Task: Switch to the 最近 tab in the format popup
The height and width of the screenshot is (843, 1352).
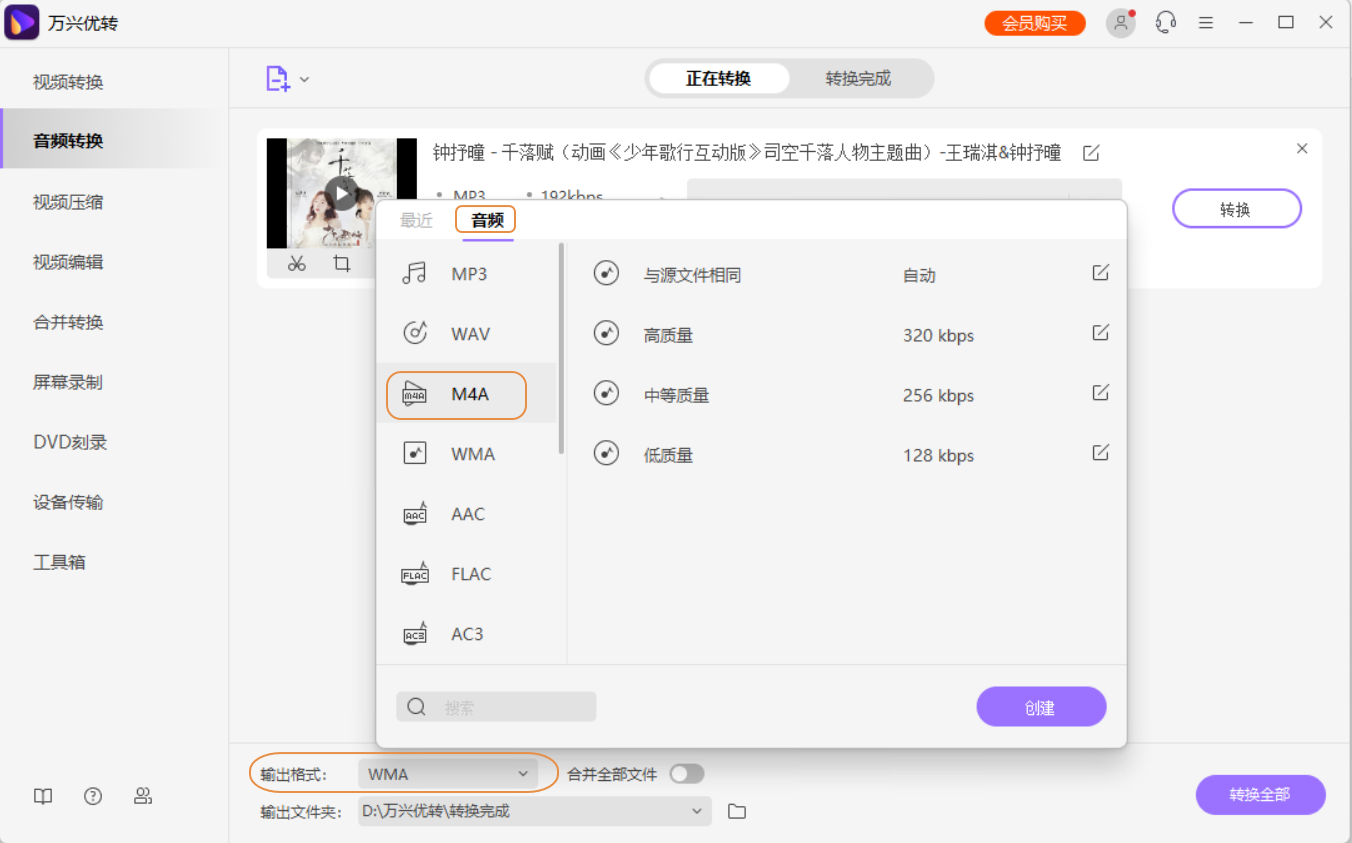Action: click(418, 221)
